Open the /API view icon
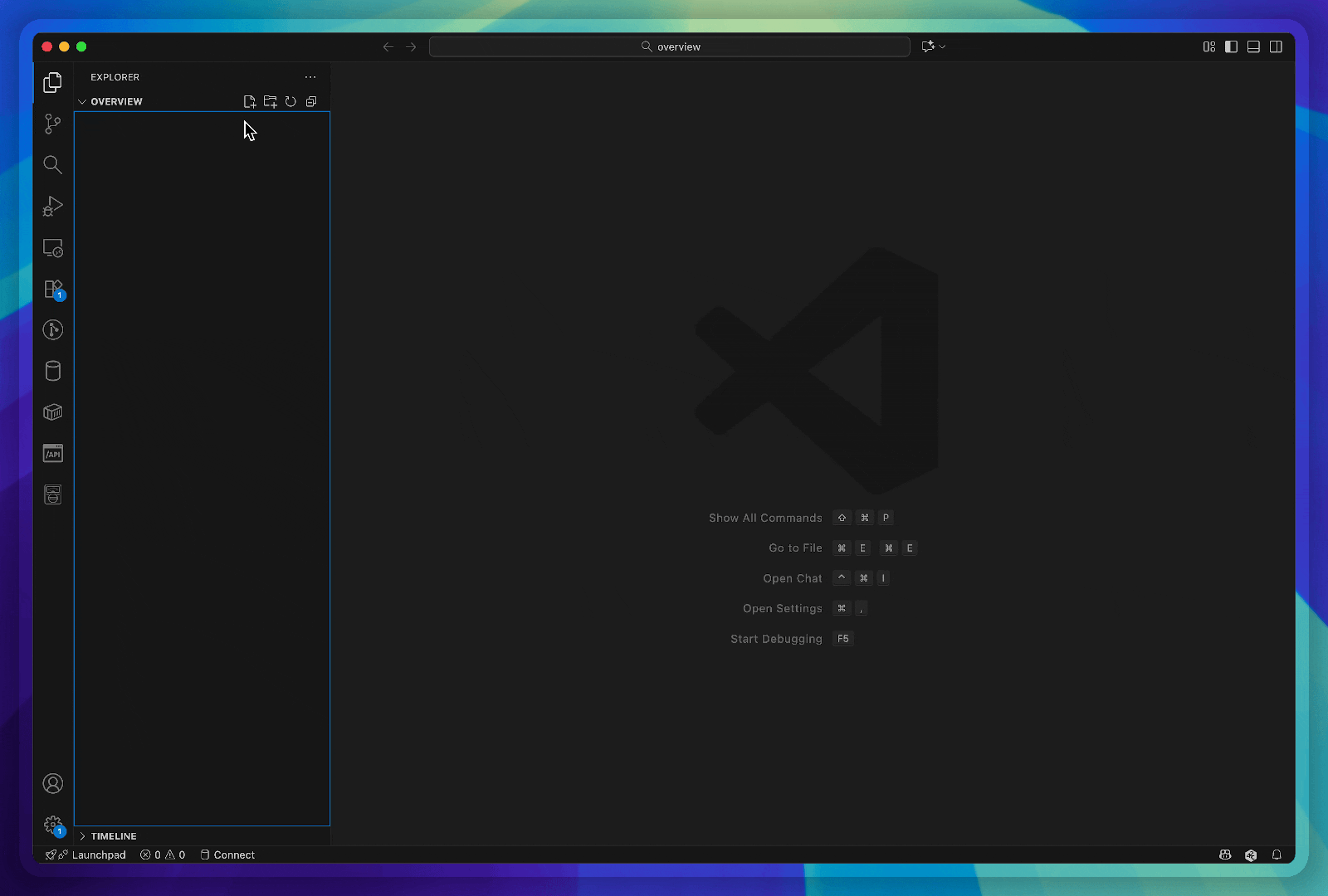This screenshot has width=1328, height=896. click(52, 453)
